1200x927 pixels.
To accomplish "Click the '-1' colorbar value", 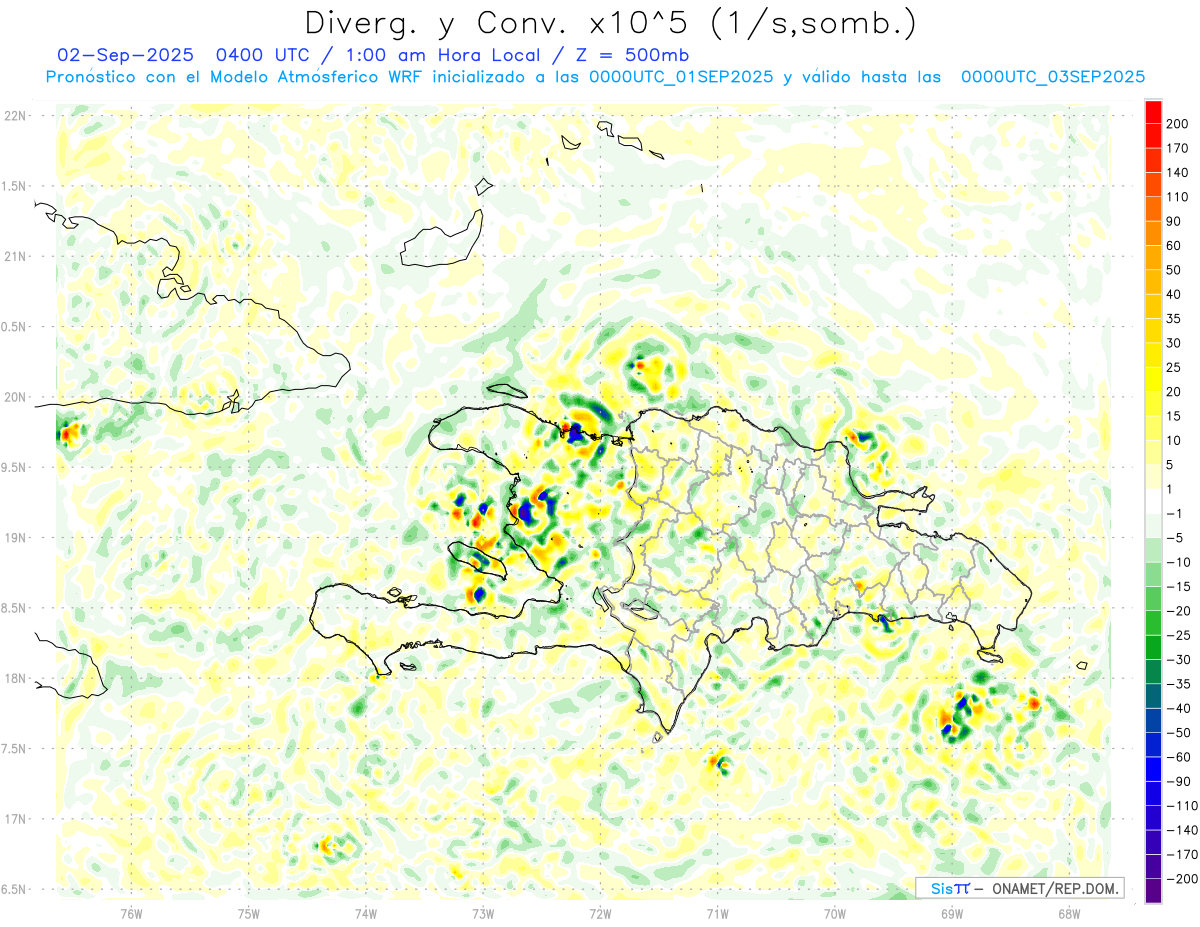I will click(1174, 514).
